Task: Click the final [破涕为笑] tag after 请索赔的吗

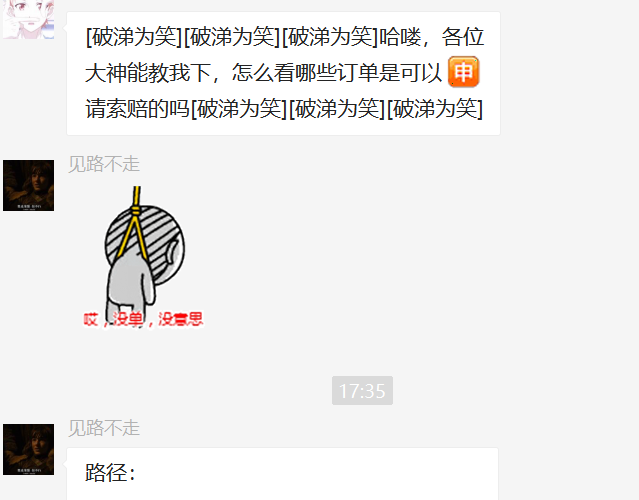Action: point(435,109)
